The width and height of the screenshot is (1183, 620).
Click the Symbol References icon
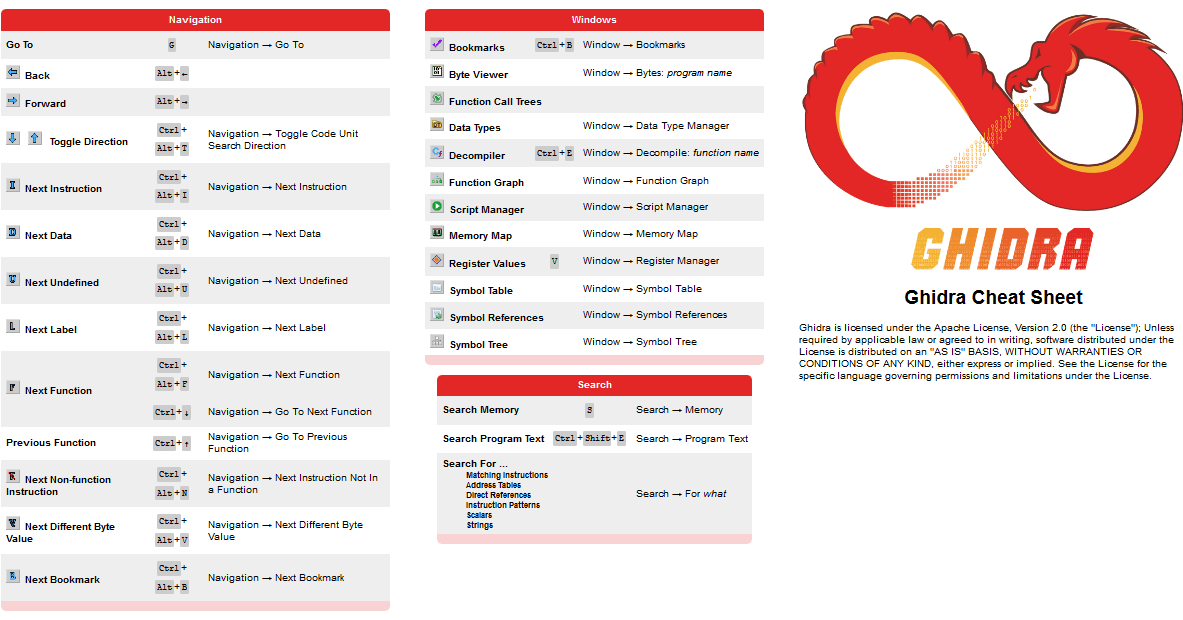click(437, 315)
